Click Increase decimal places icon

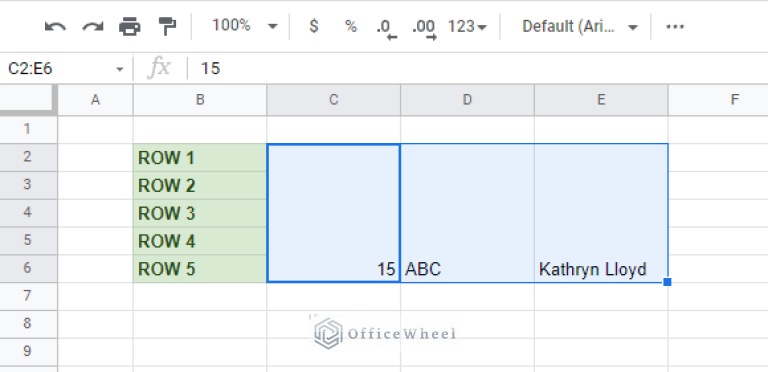click(424, 28)
